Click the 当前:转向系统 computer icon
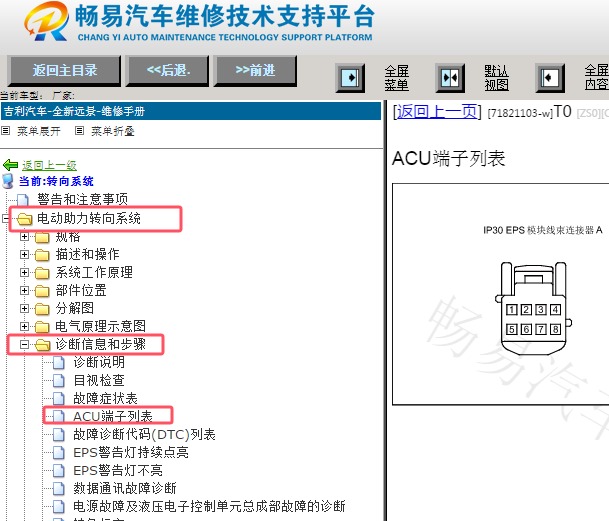 coord(8,181)
